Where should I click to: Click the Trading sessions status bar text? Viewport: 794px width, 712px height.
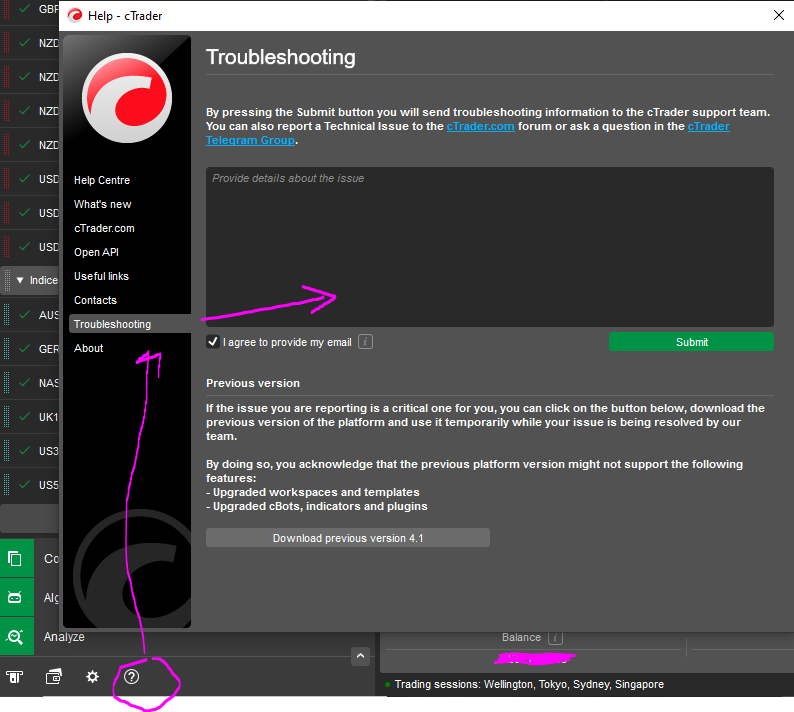(x=529, y=684)
